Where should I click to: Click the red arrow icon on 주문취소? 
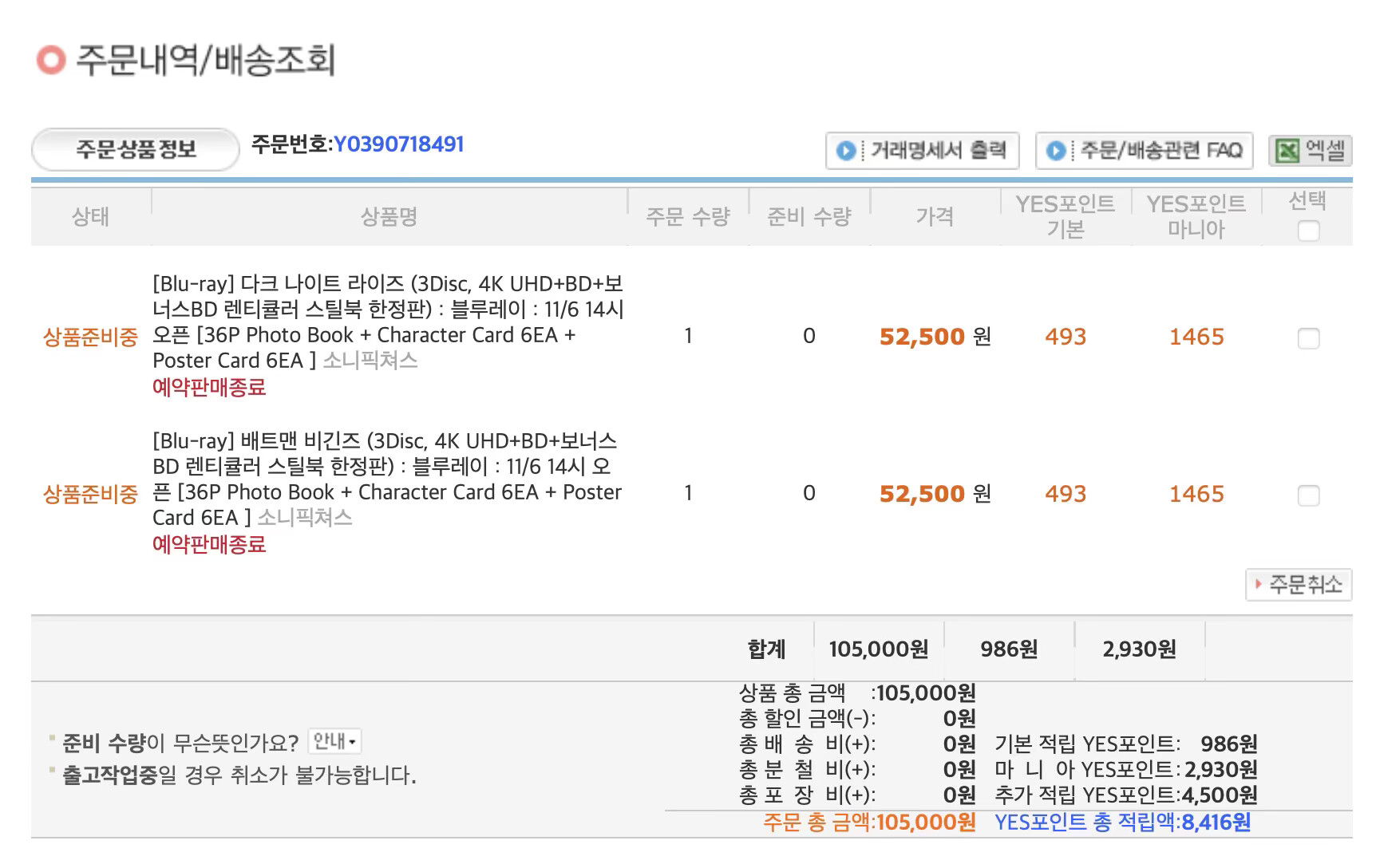click(x=1258, y=585)
